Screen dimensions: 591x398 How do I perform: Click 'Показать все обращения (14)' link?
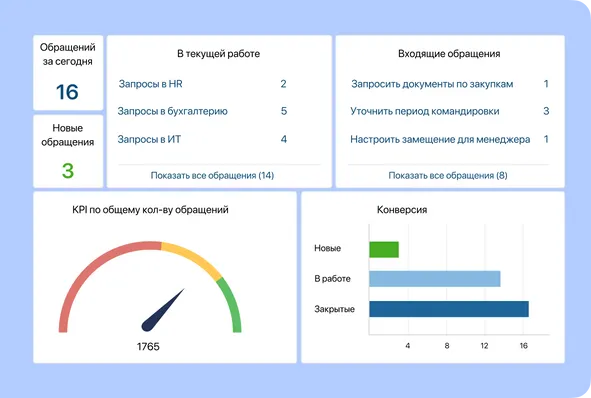coord(212,175)
